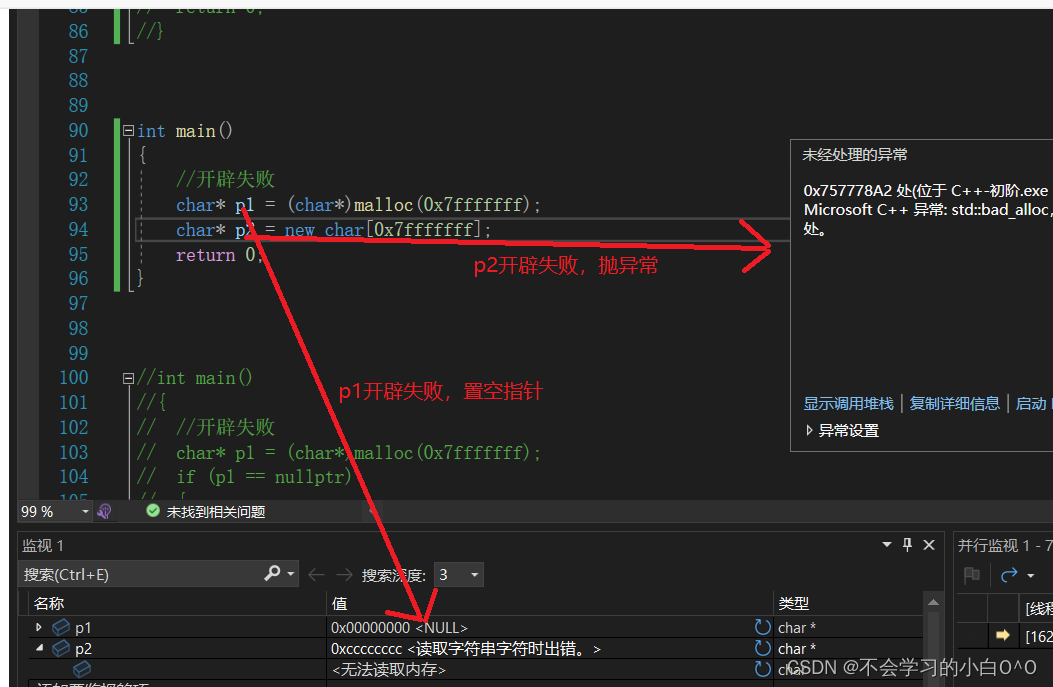The height and width of the screenshot is (687, 1053).
Task: Open the dropdown arrow on 监视 1 title bar
Action: pos(886,545)
